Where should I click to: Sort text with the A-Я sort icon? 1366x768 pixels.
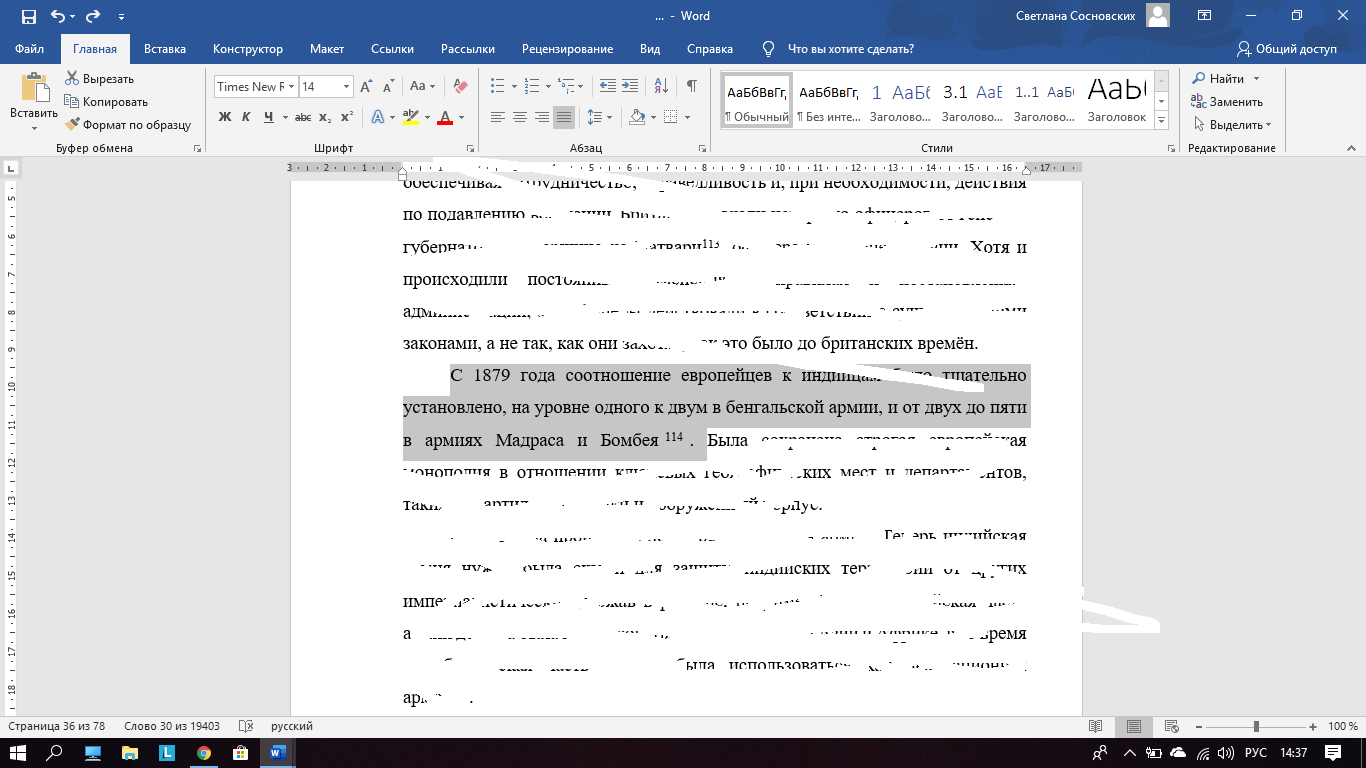point(662,87)
